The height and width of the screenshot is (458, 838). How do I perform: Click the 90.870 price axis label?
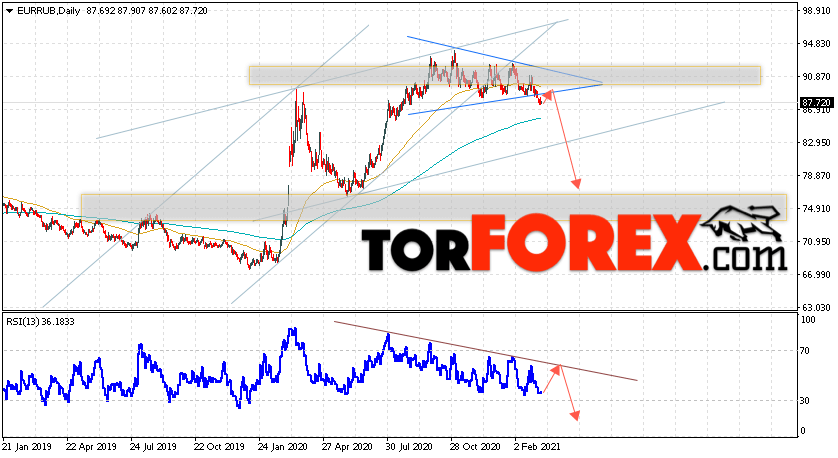tap(816, 77)
